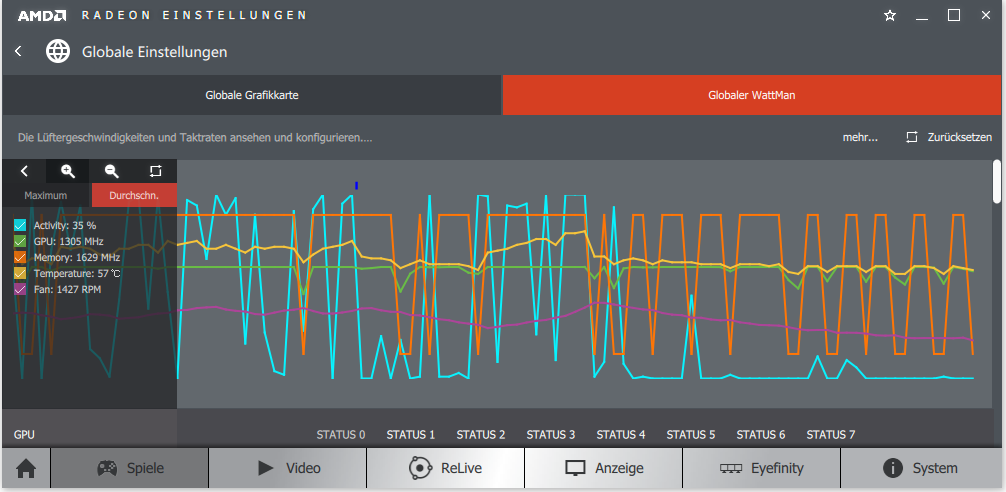The width and height of the screenshot is (1006, 492).
Task: Select STATUS 2 column header
Action: [481, 434]
